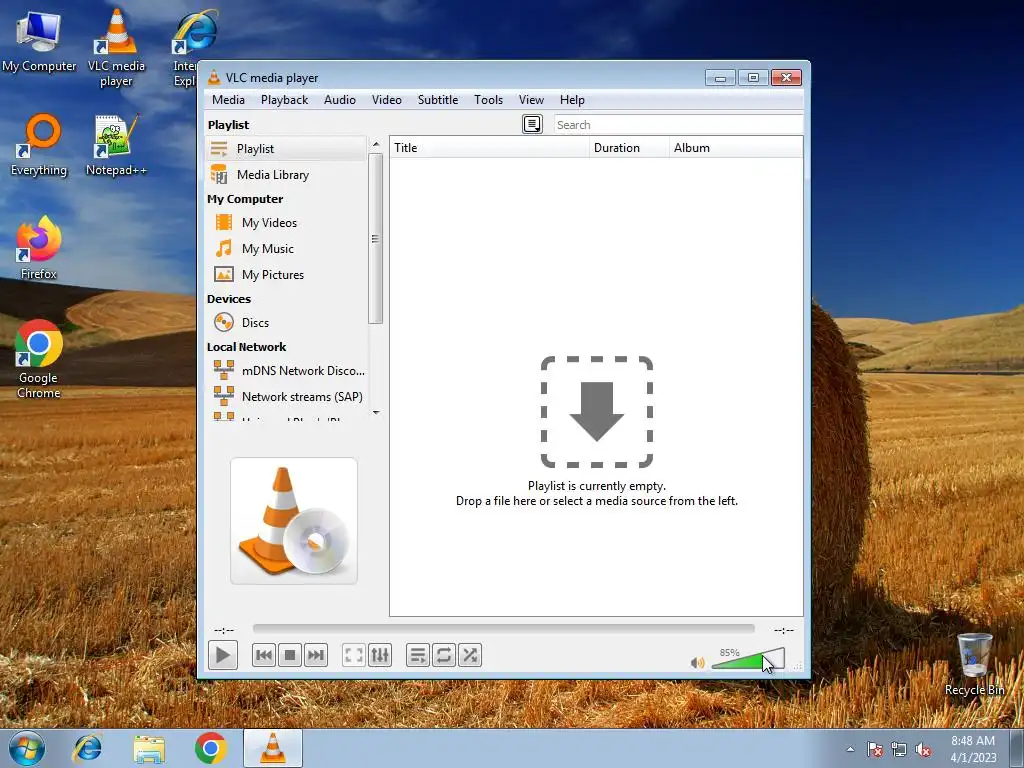Open the Subtitle menu
Screen dimensions: 1024x768
(438, 100)
